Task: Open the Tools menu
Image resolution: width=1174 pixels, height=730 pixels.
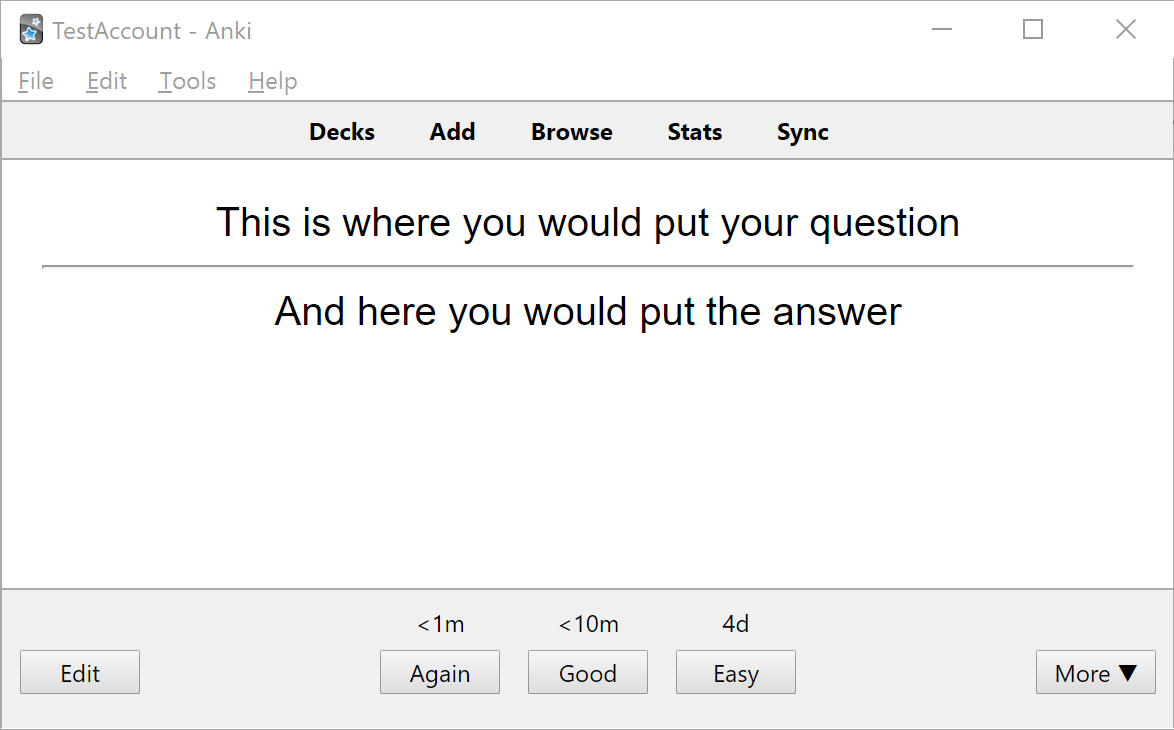Action: tap(187, 81)
